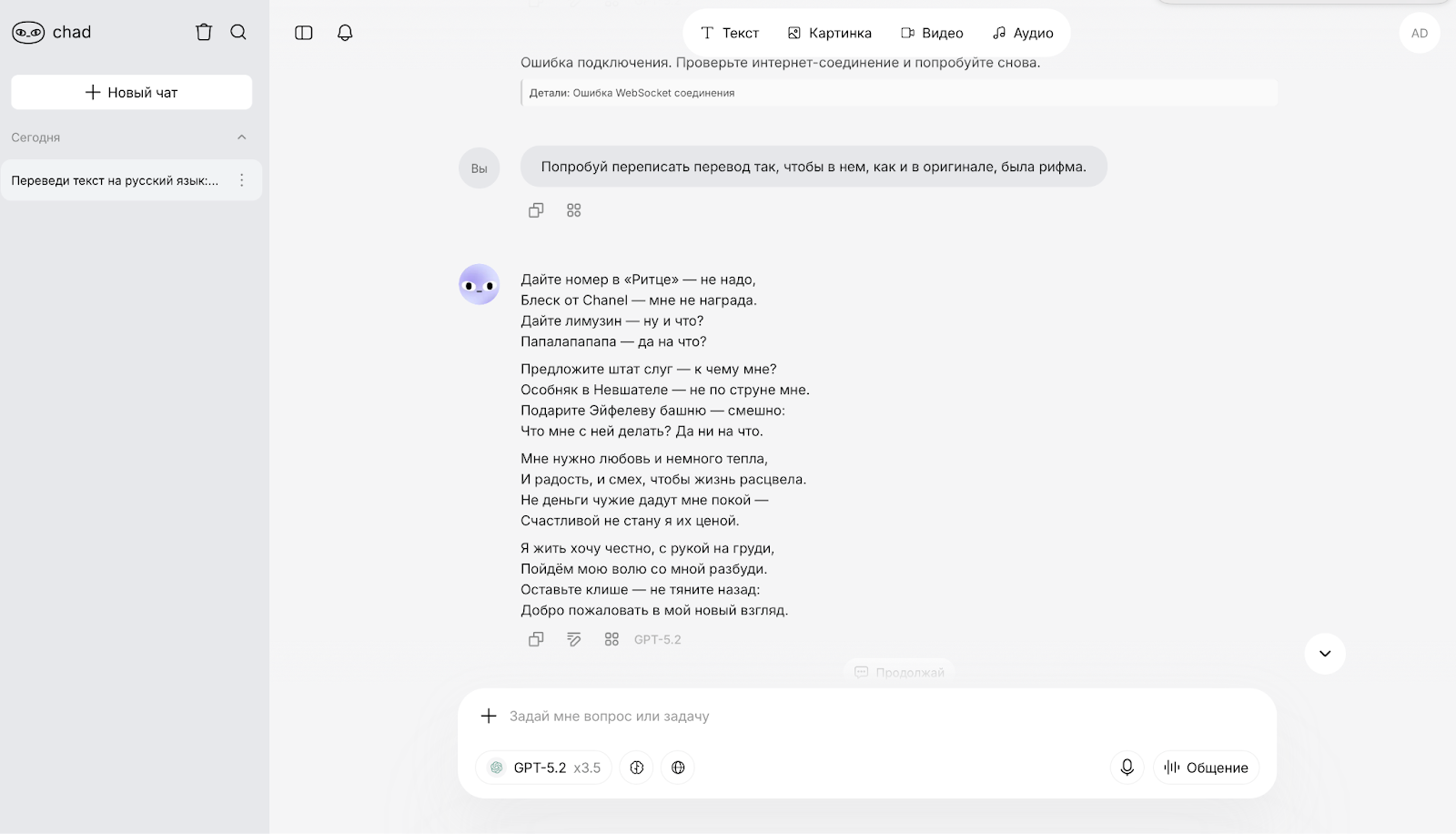Open grid options icon below poem response
Screen dimensions: 1456x834
(612, 639)
